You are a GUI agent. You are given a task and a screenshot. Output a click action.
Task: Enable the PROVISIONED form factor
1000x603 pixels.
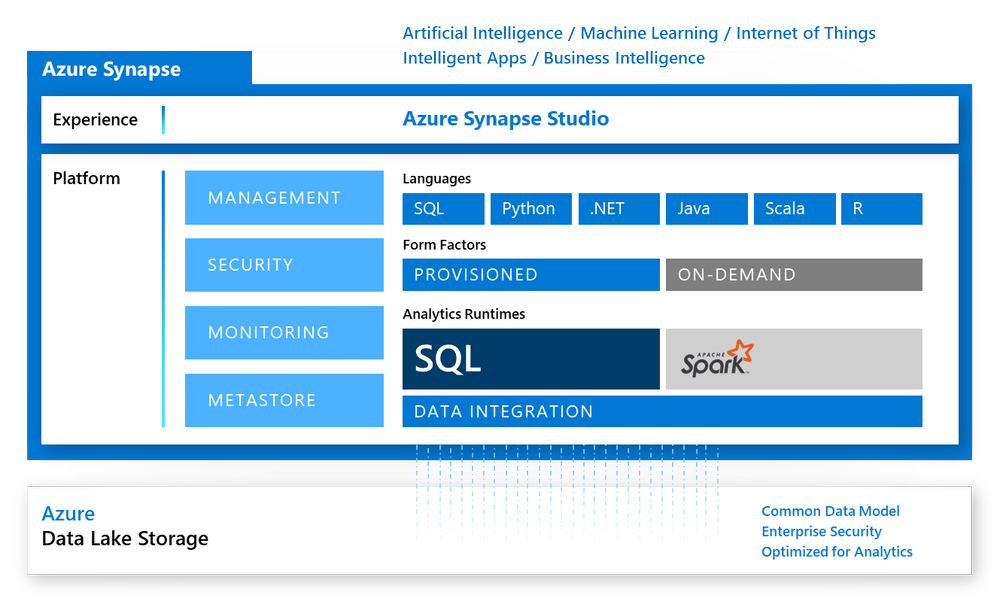pos(531,274)
